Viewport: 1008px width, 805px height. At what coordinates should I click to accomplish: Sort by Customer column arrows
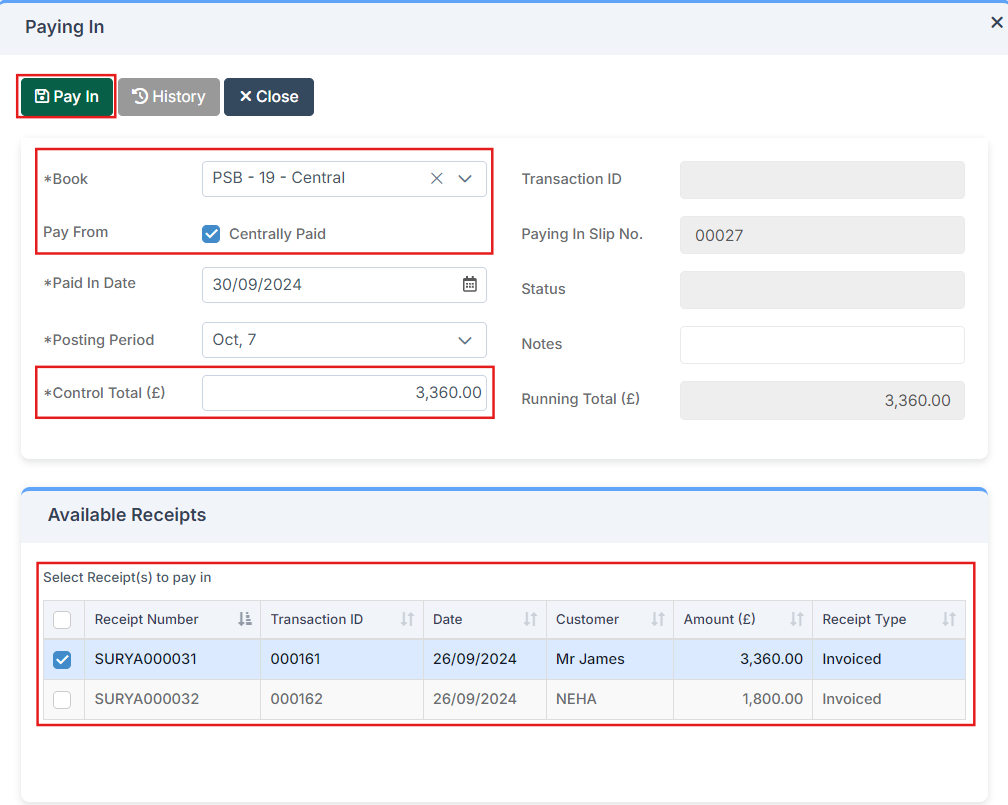[x=658, y=620]
